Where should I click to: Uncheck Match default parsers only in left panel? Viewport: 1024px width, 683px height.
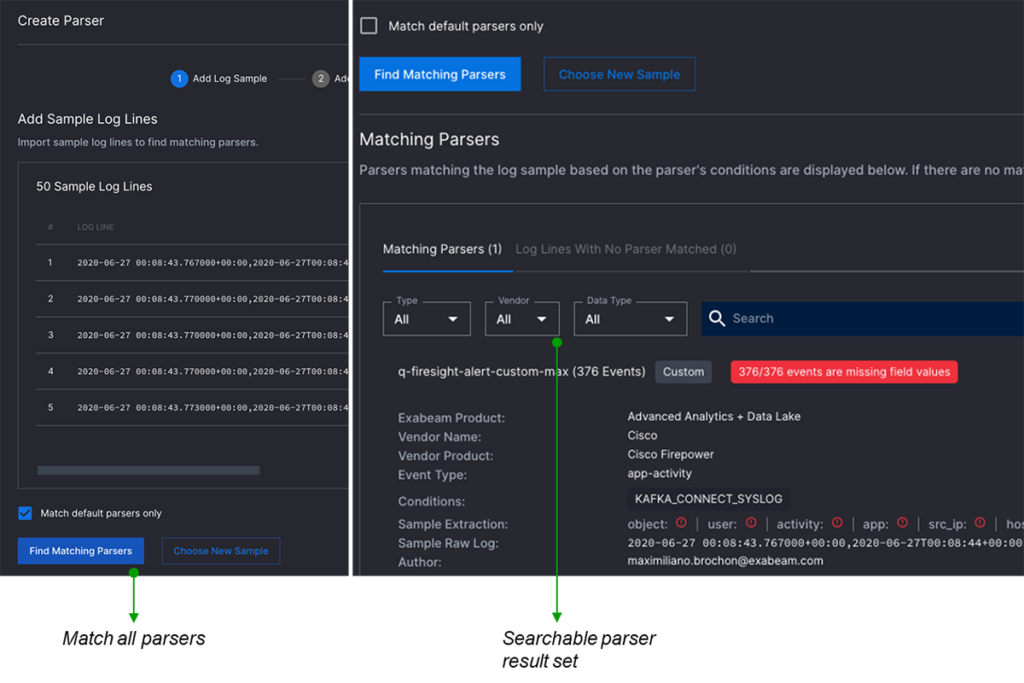26,513
